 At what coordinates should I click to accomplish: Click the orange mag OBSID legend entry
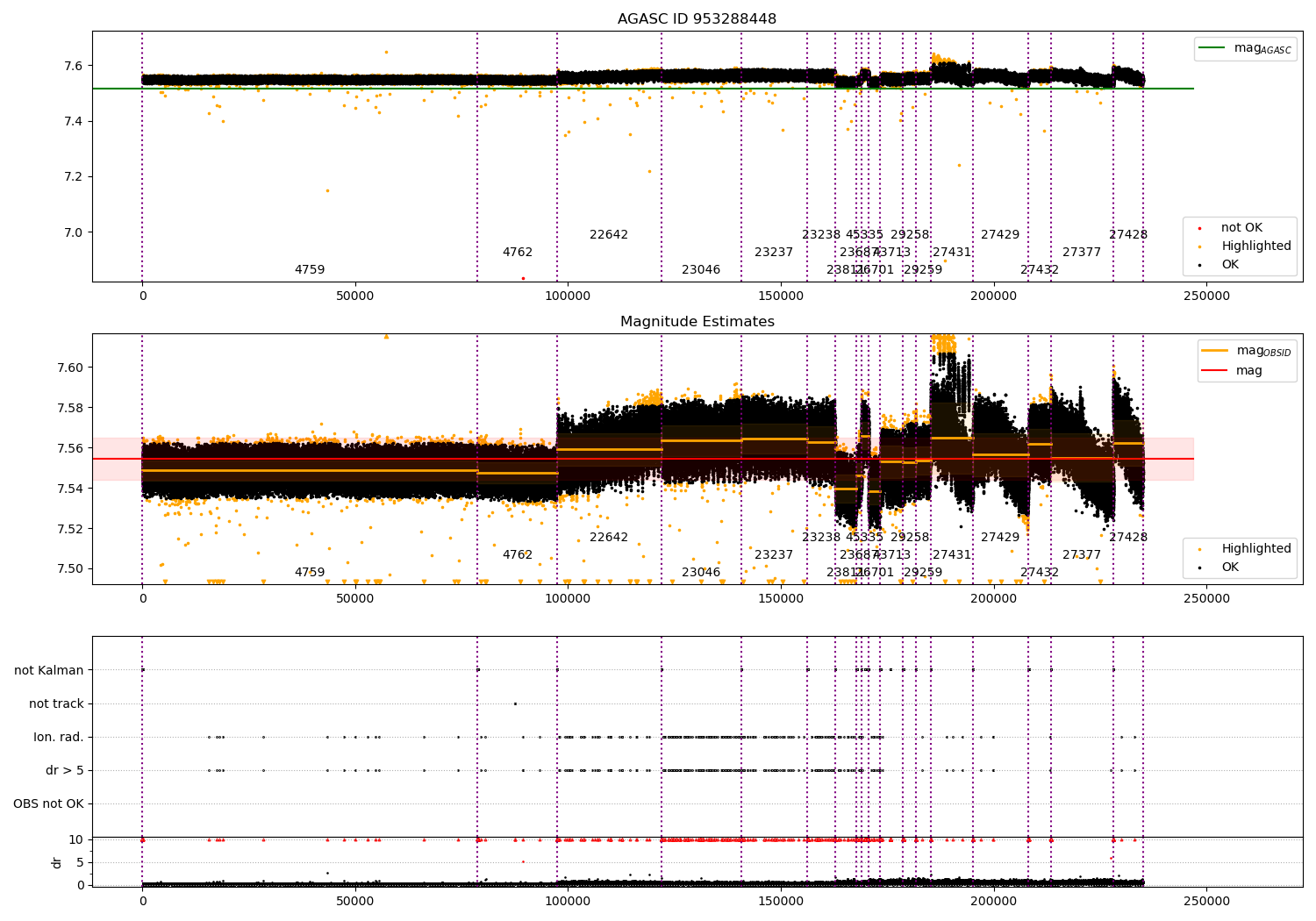(1247, 351)
